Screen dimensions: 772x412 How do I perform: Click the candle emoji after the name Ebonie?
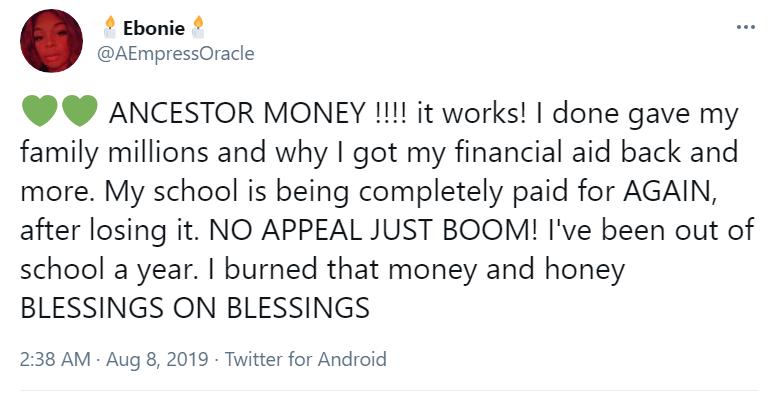click(x=198, y=27)
